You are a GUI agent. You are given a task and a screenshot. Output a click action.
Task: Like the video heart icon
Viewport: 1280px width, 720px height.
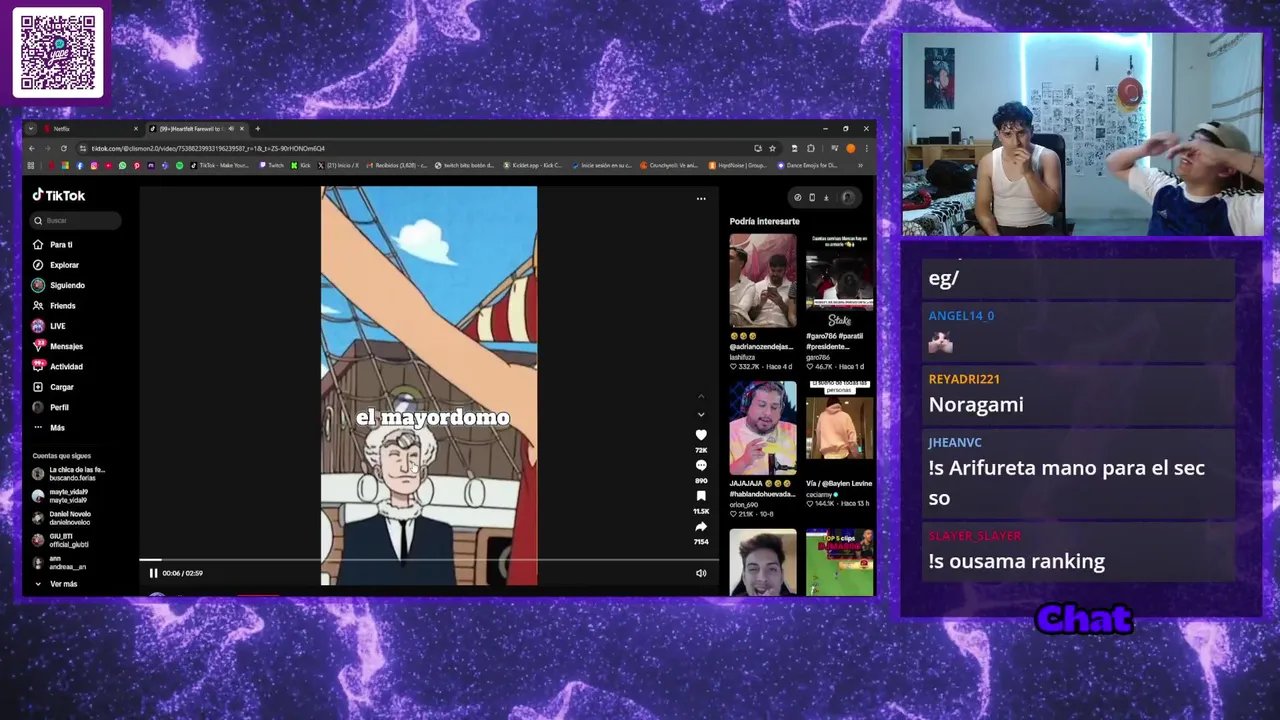[x=701, y=435]
